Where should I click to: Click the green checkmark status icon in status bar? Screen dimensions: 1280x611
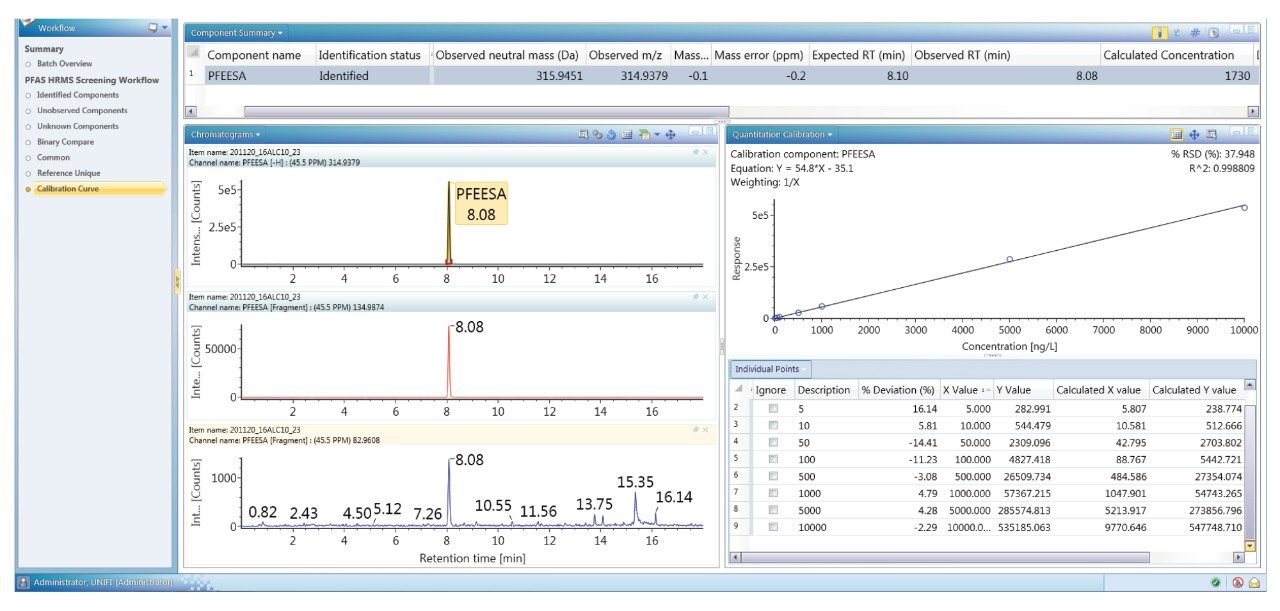[x=1215, y=583]
